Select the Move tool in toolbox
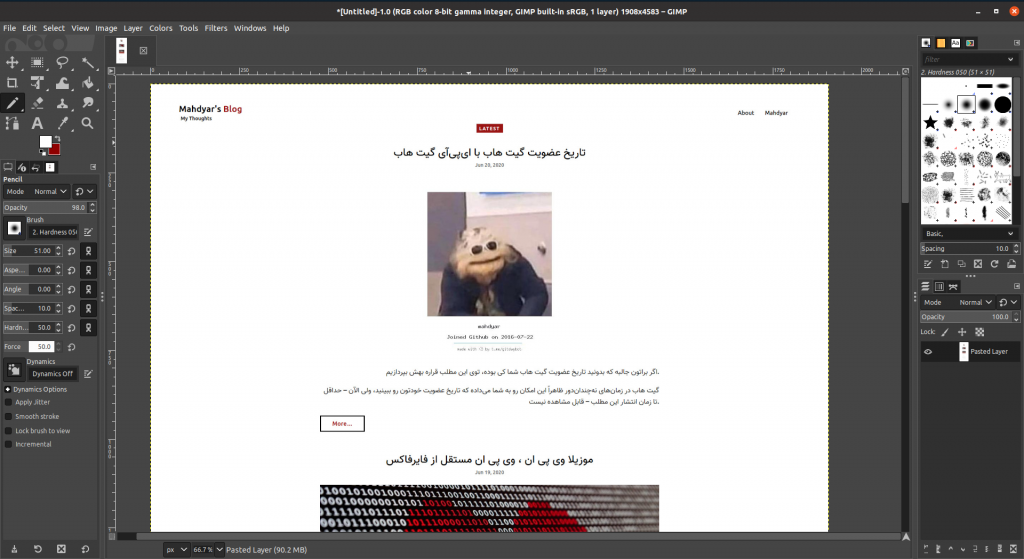 click(x=12, y=63)
